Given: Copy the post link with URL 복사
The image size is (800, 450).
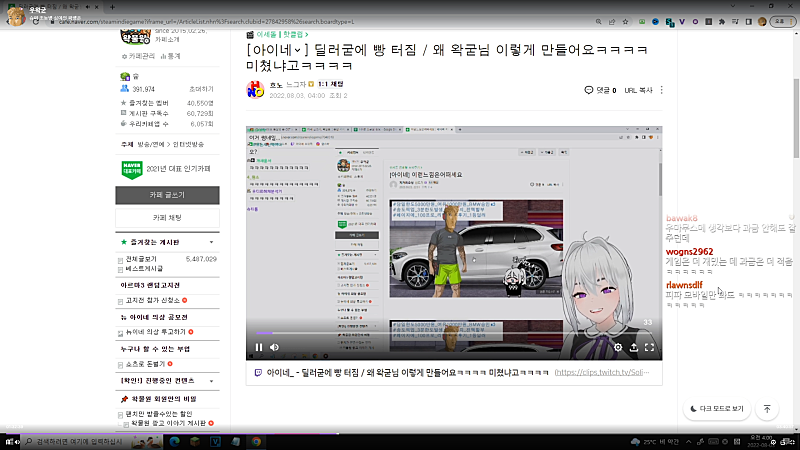Looking at the screenshot, I should point(638,90).
